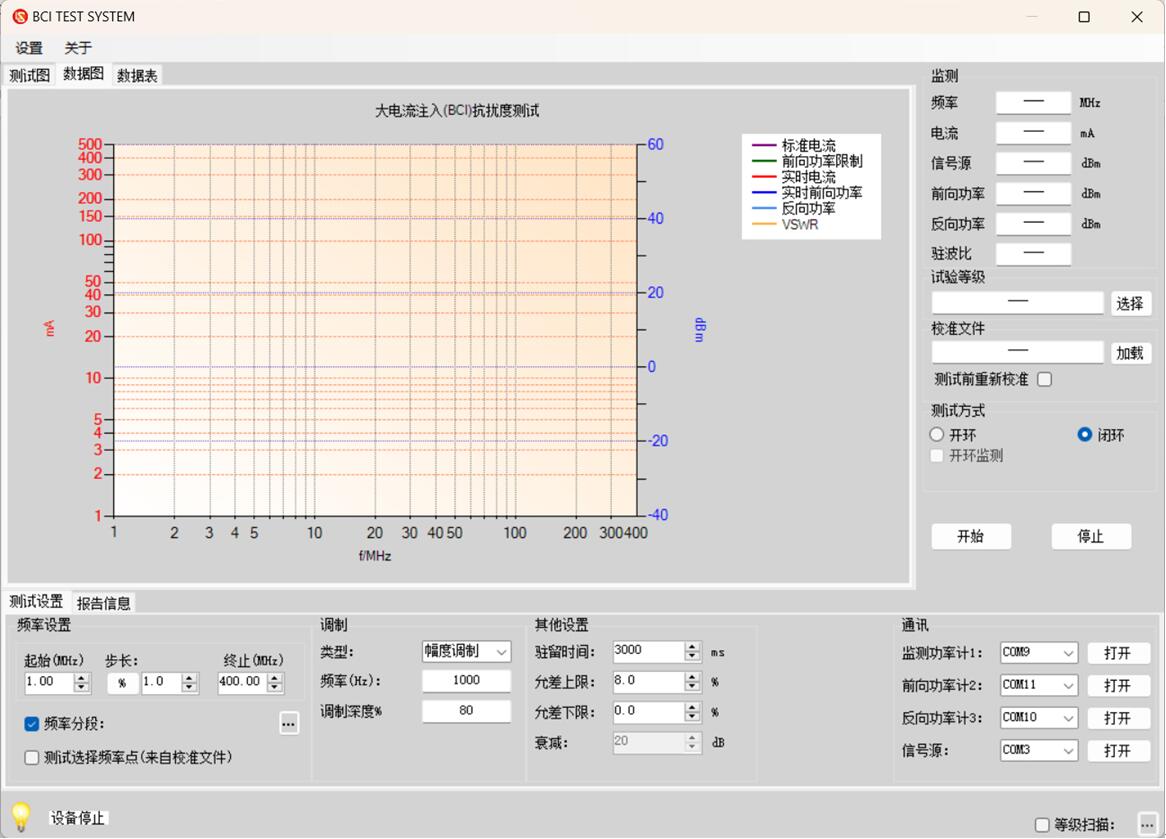1166x839 pixels.
Task: Click 打开 for 监测功率计1
Action: click(x=1118, y=653)
